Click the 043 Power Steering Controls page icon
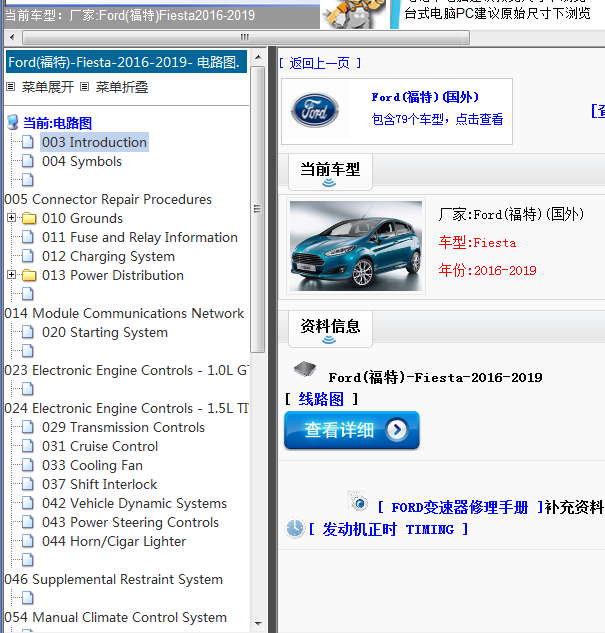Viewport: 605px width, 633px height. coord(27,522)
